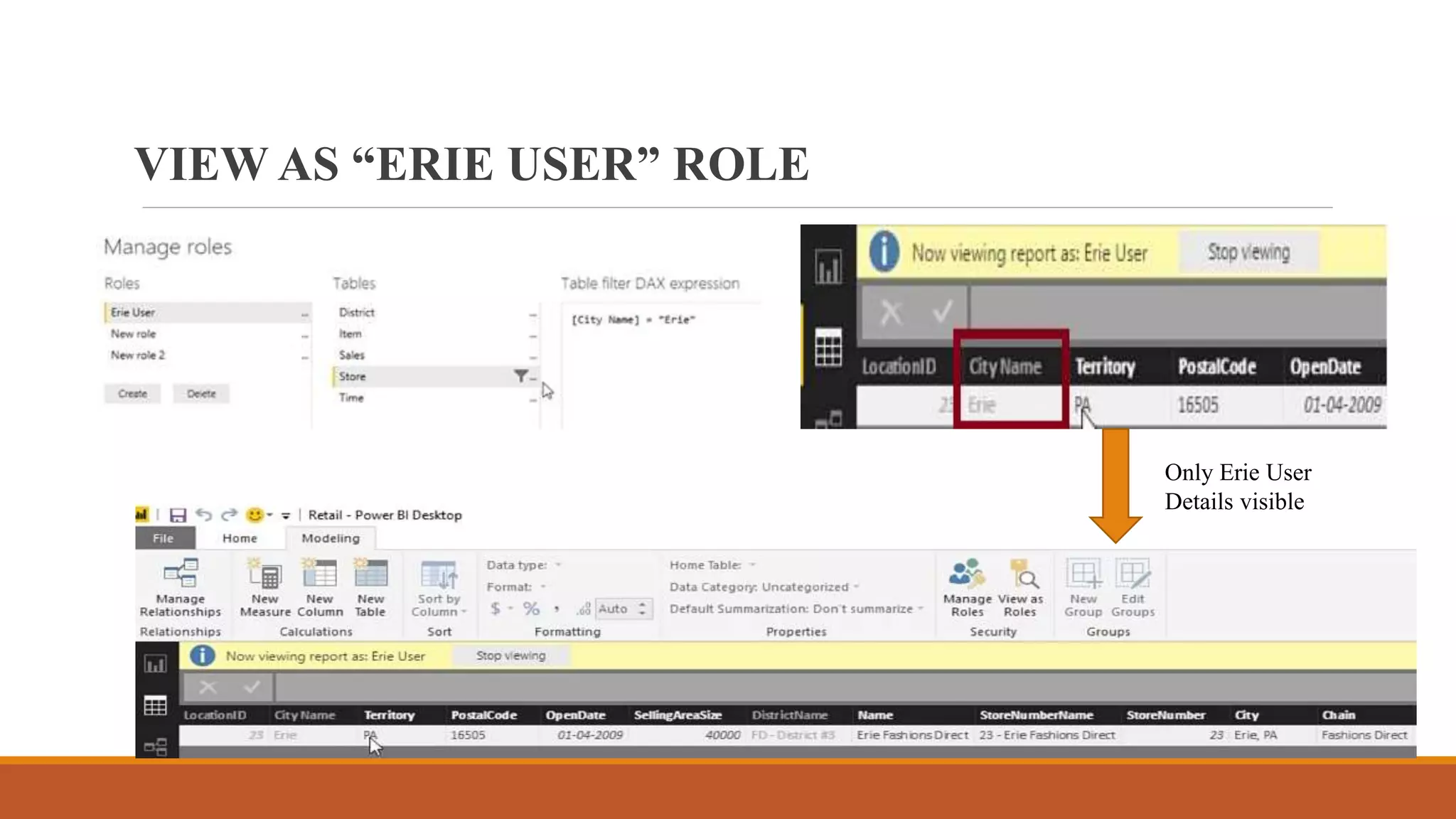Open the File menu tab
Viewport: 1456px width, 819px height.
click(163, 538)
